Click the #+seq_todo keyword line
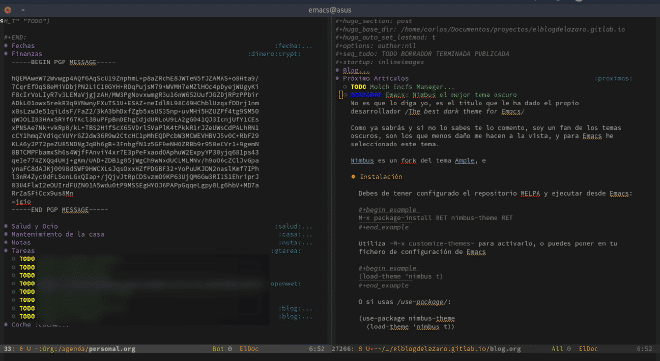The width and height of the screenshot is (660, 361). coord(422,54)
